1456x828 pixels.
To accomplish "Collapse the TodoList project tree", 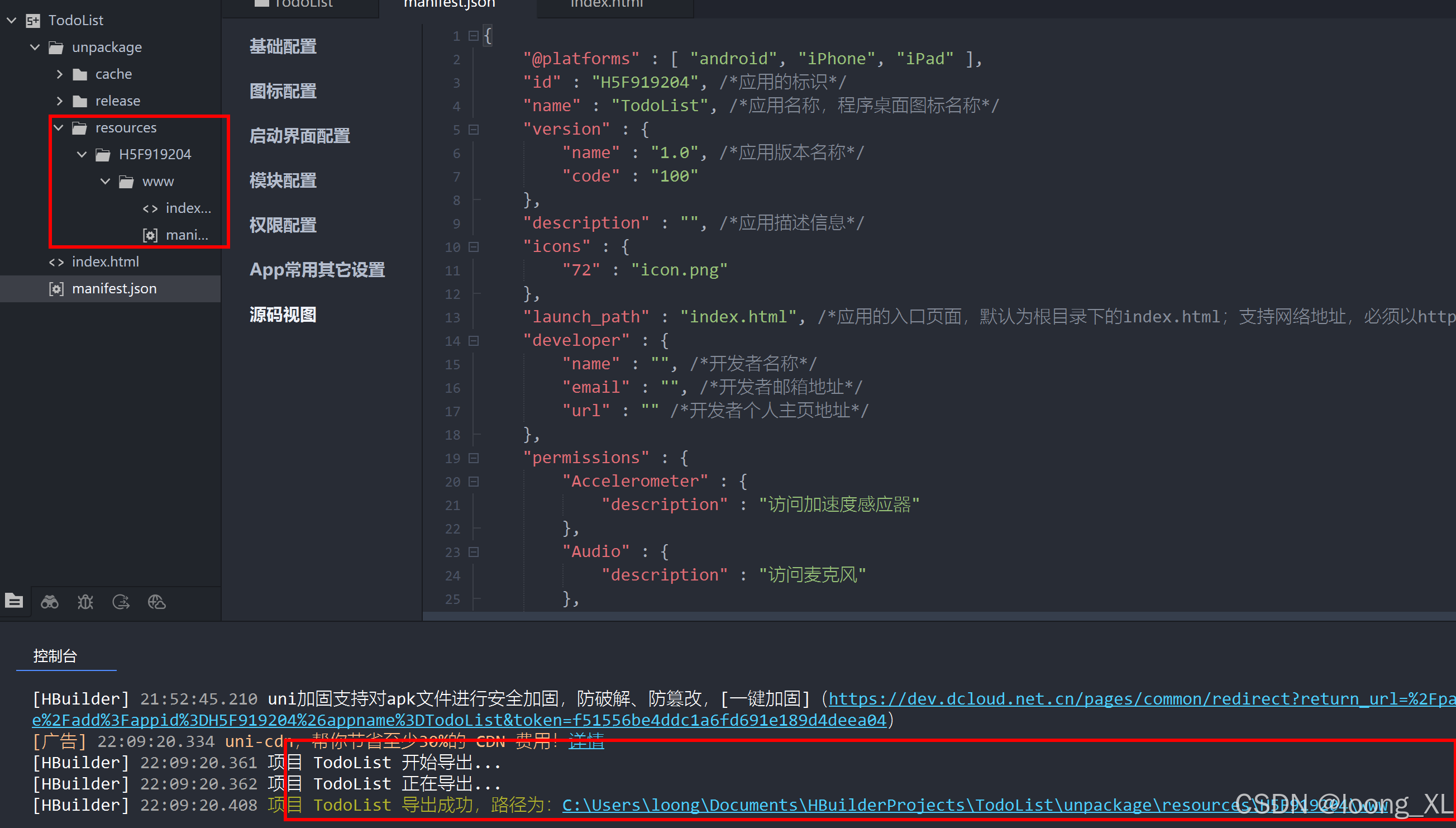I will pyautogui.click(x=11, y=21).
